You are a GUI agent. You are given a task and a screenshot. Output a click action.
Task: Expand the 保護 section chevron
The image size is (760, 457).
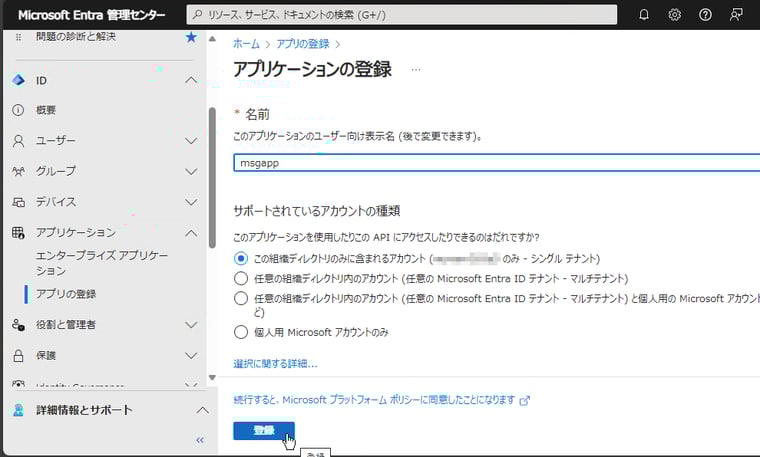click(191, 356)
